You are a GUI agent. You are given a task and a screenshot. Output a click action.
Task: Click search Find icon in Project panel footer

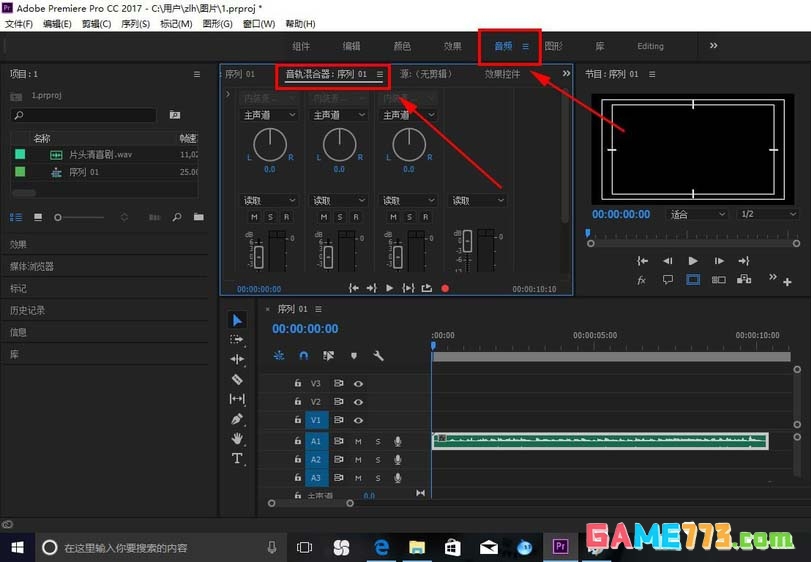pos(177,217)
